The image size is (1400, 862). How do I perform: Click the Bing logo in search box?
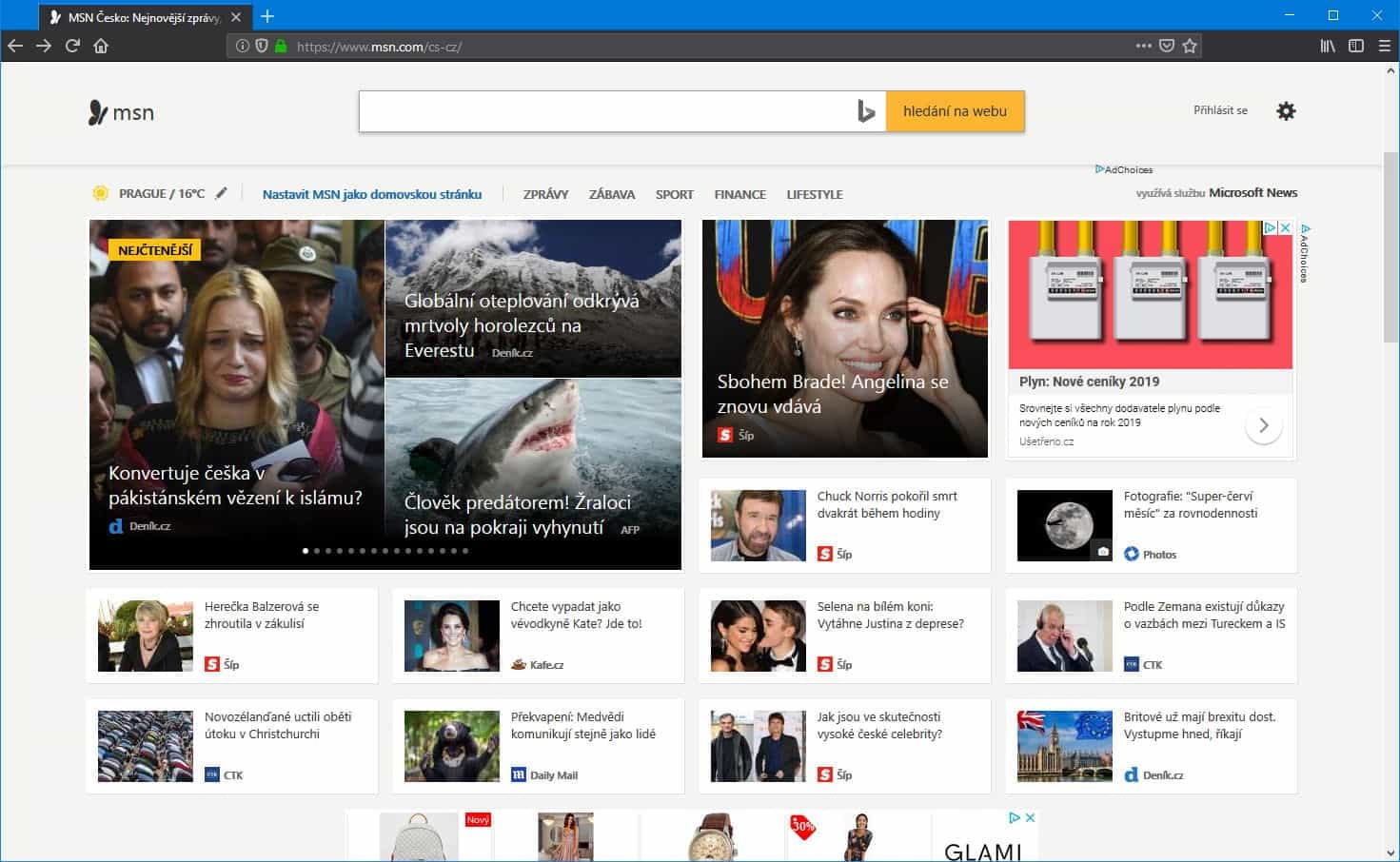[x=865, y=112]
